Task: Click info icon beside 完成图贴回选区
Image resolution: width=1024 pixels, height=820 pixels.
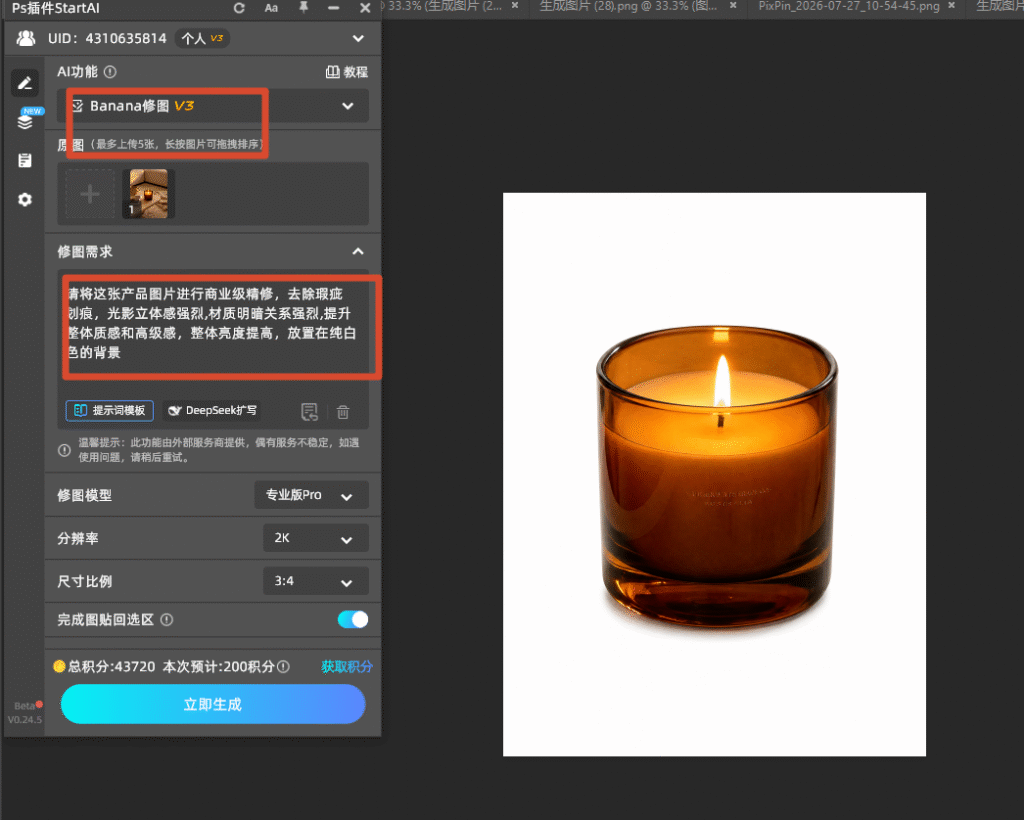Action: coord(167,620)
